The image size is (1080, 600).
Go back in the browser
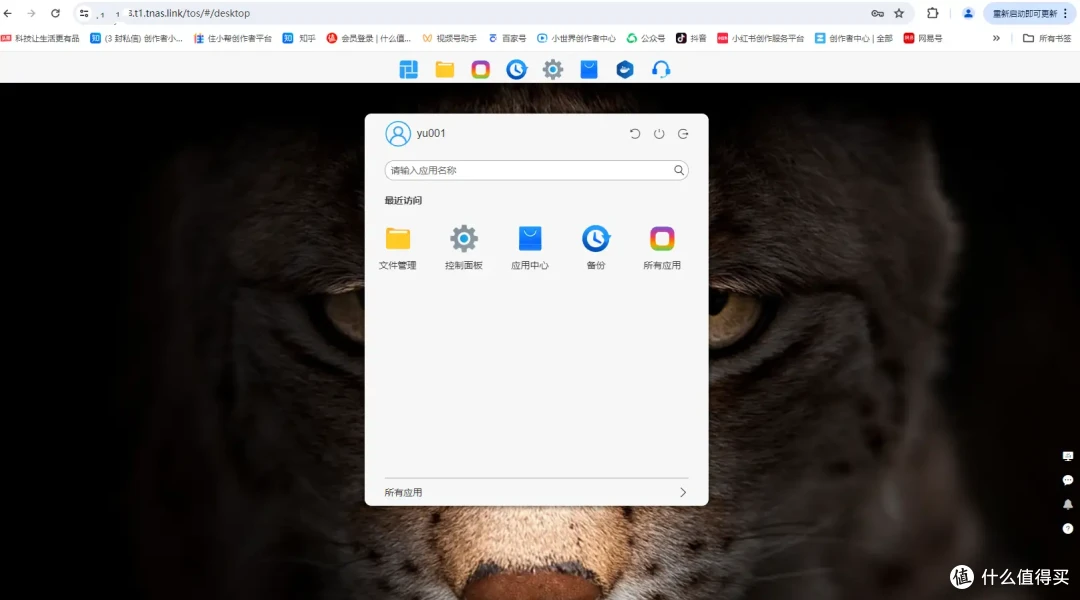tap(8, 13)
